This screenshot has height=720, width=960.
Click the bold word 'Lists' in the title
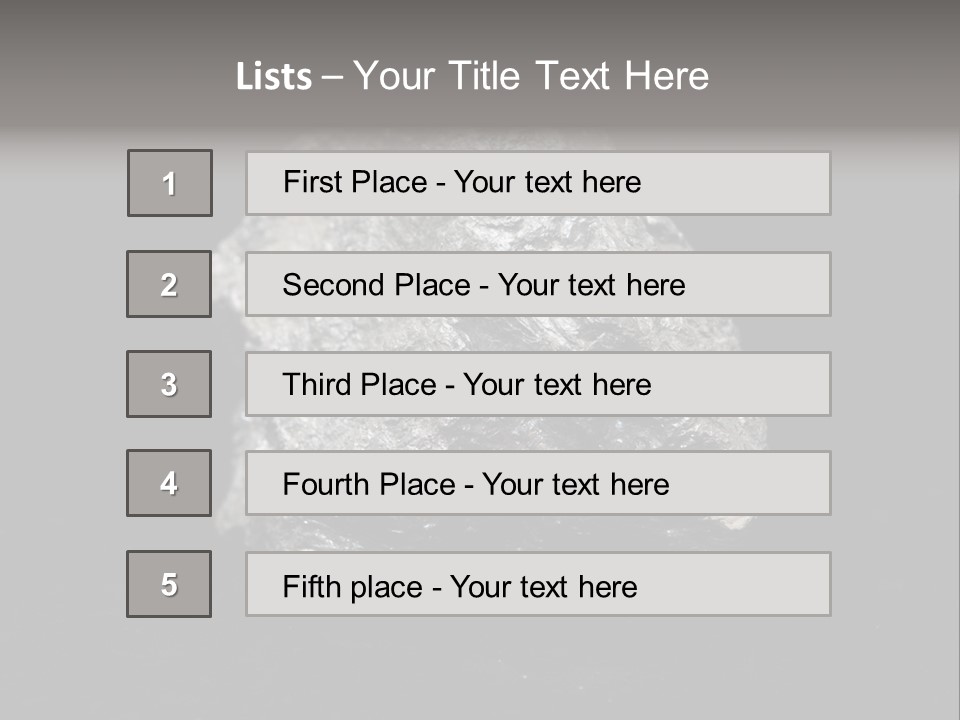pyautogui.click(x=274, y=77)
